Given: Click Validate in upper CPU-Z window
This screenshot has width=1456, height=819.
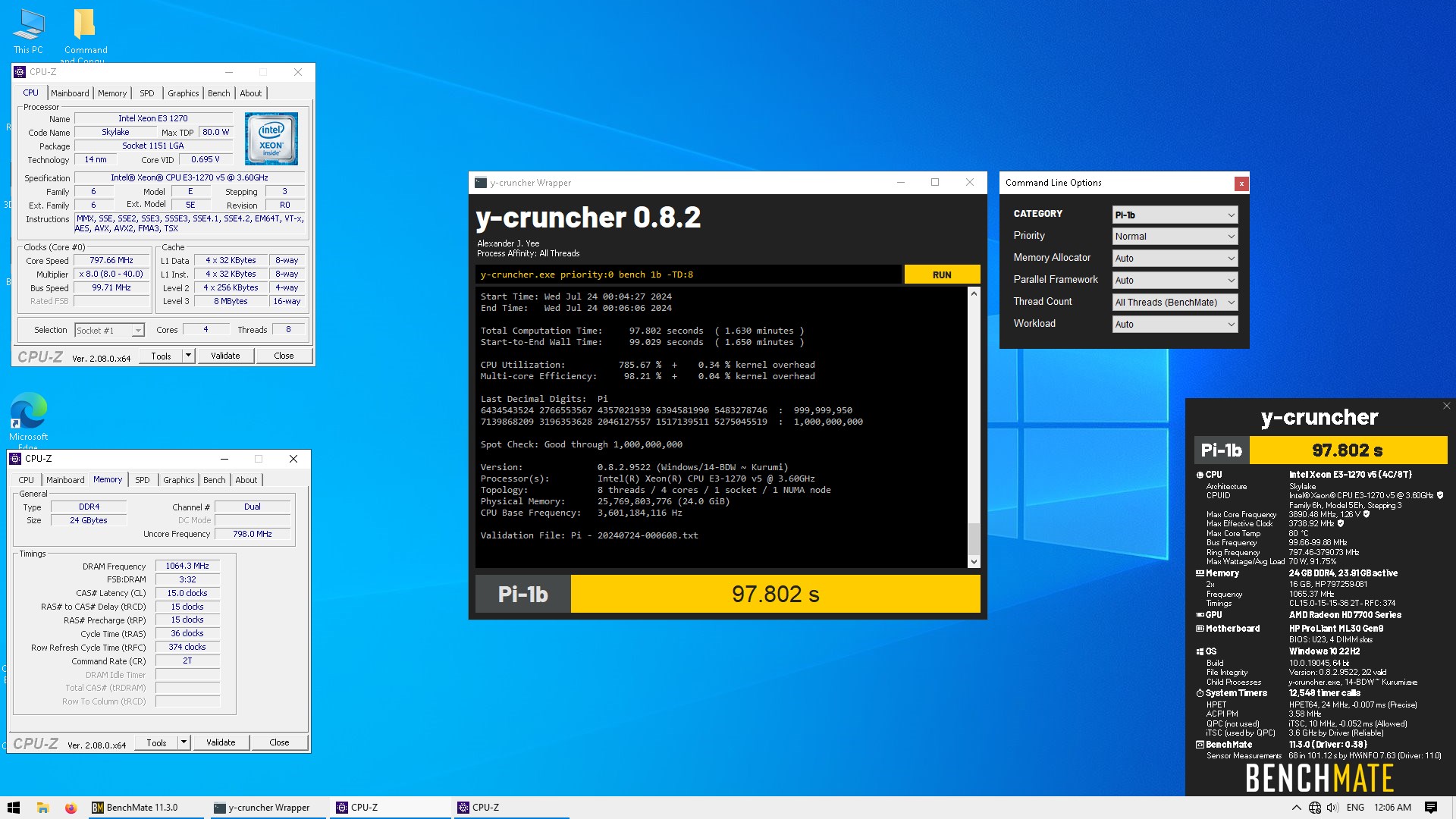Looking at the screenshot, I should (225, 356).
